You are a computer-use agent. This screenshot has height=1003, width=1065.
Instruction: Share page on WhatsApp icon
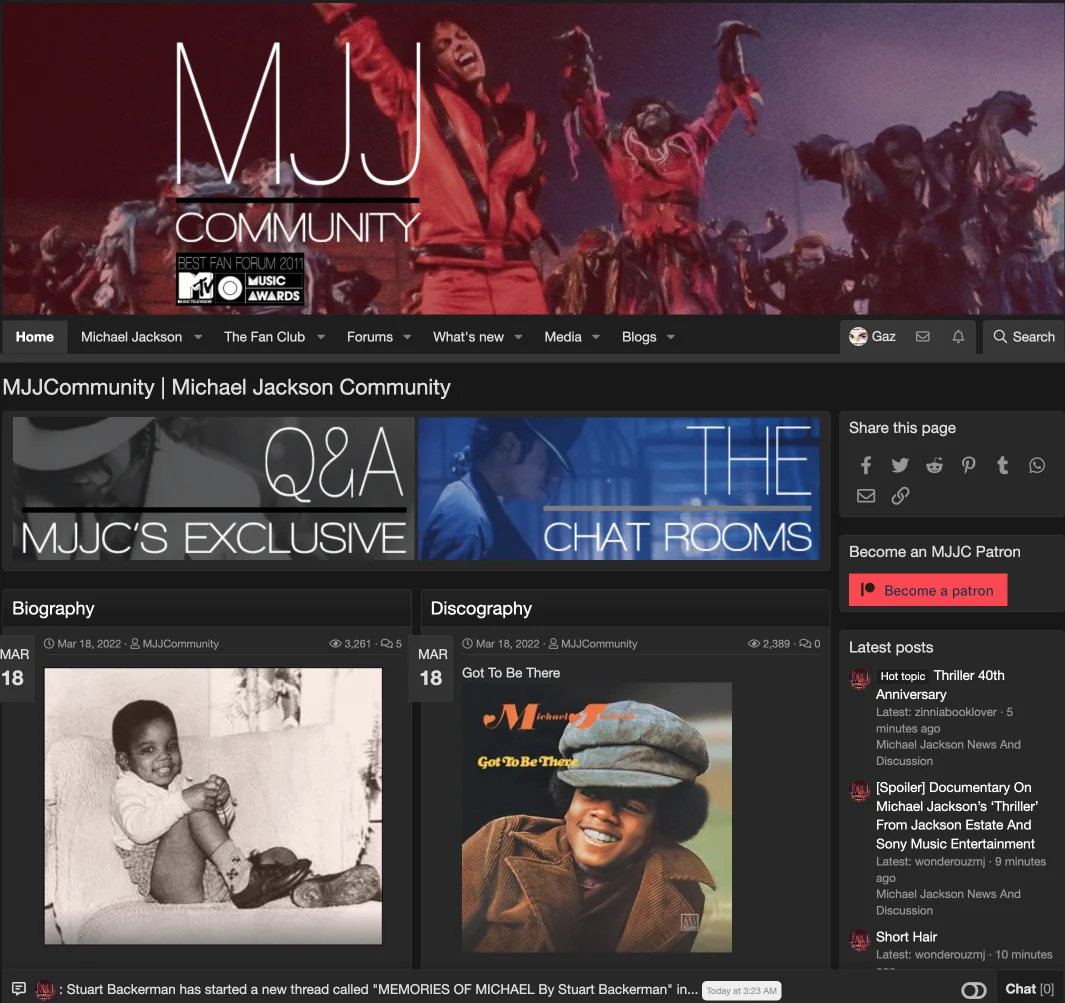coord(1036,465)
